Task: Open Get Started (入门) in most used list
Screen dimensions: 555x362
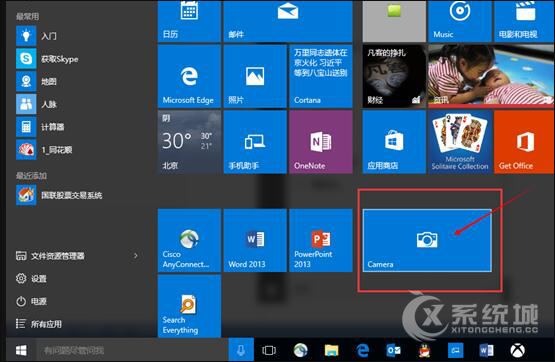Action: click(x=36, y=36)
